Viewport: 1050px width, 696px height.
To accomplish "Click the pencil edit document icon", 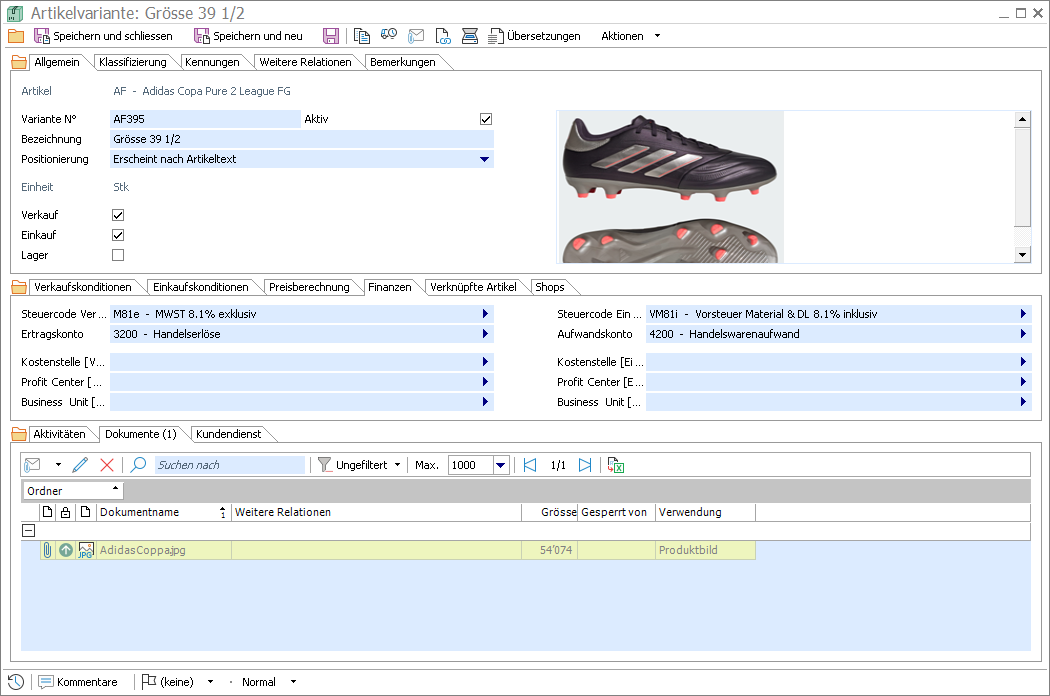I will 81,465.
